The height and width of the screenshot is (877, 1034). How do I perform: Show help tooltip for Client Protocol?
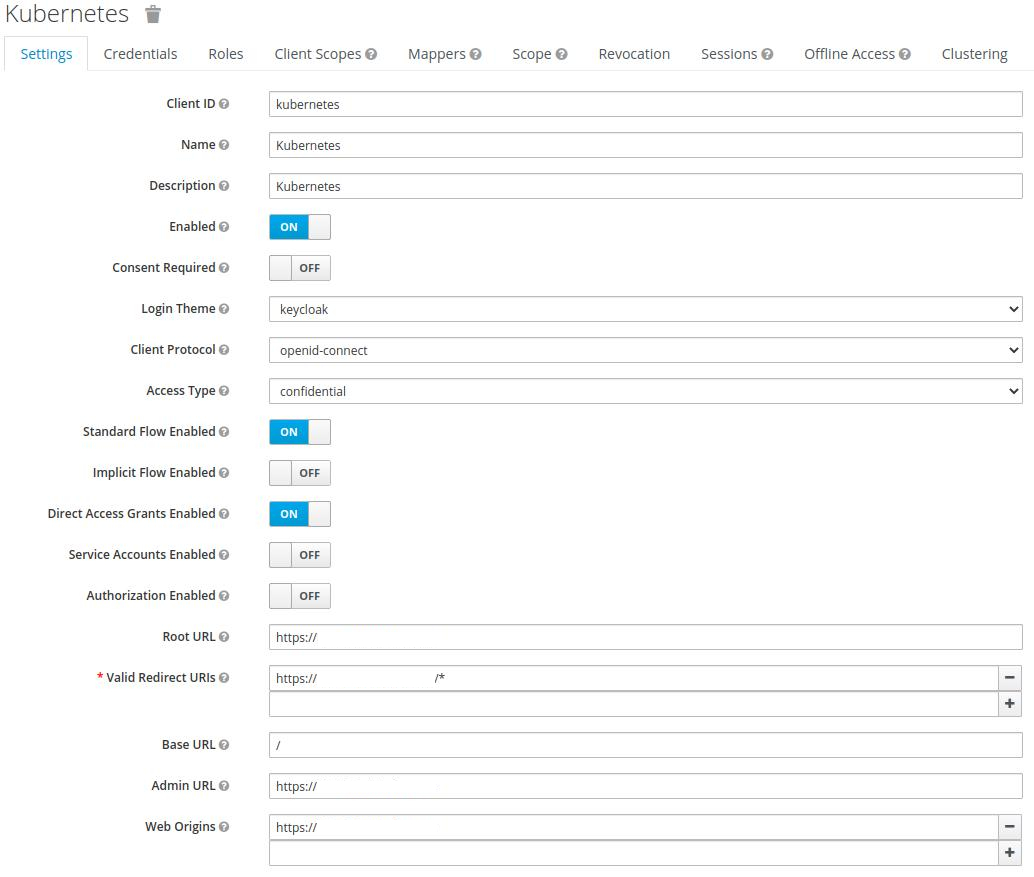pos(224,349)
